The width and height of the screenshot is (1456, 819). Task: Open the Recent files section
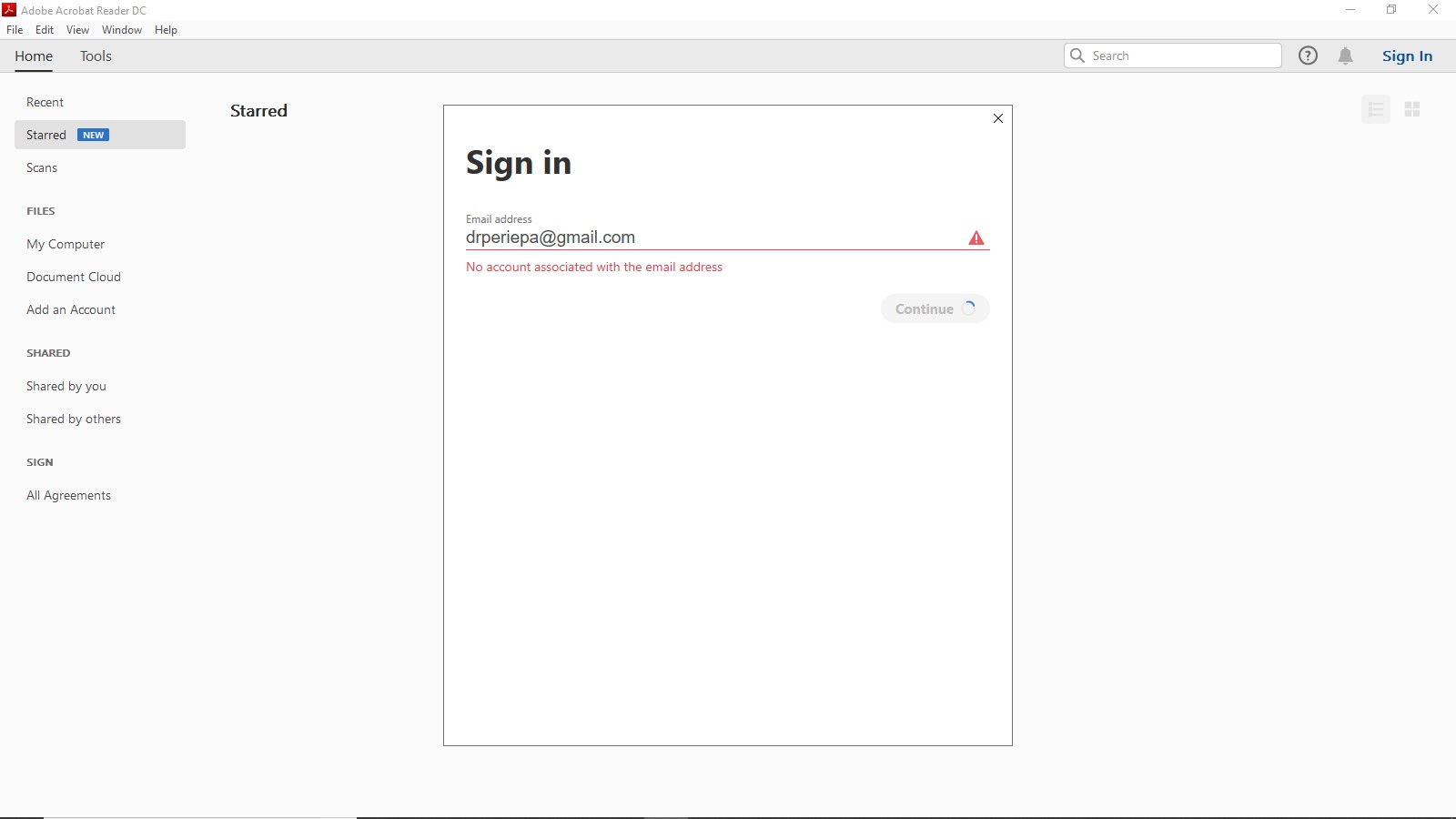45,102
